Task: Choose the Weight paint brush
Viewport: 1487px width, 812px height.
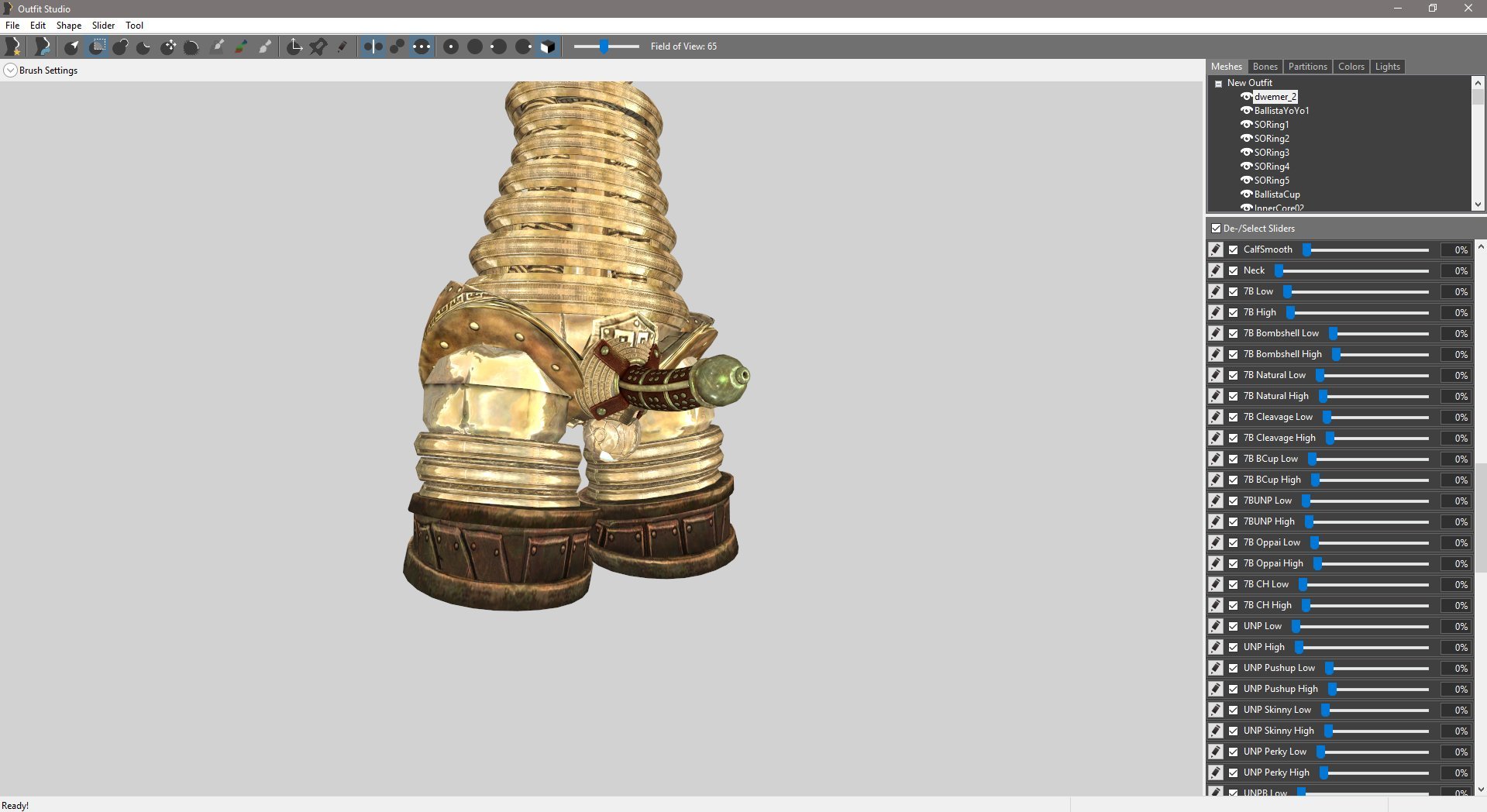Action: pos(218,46)
